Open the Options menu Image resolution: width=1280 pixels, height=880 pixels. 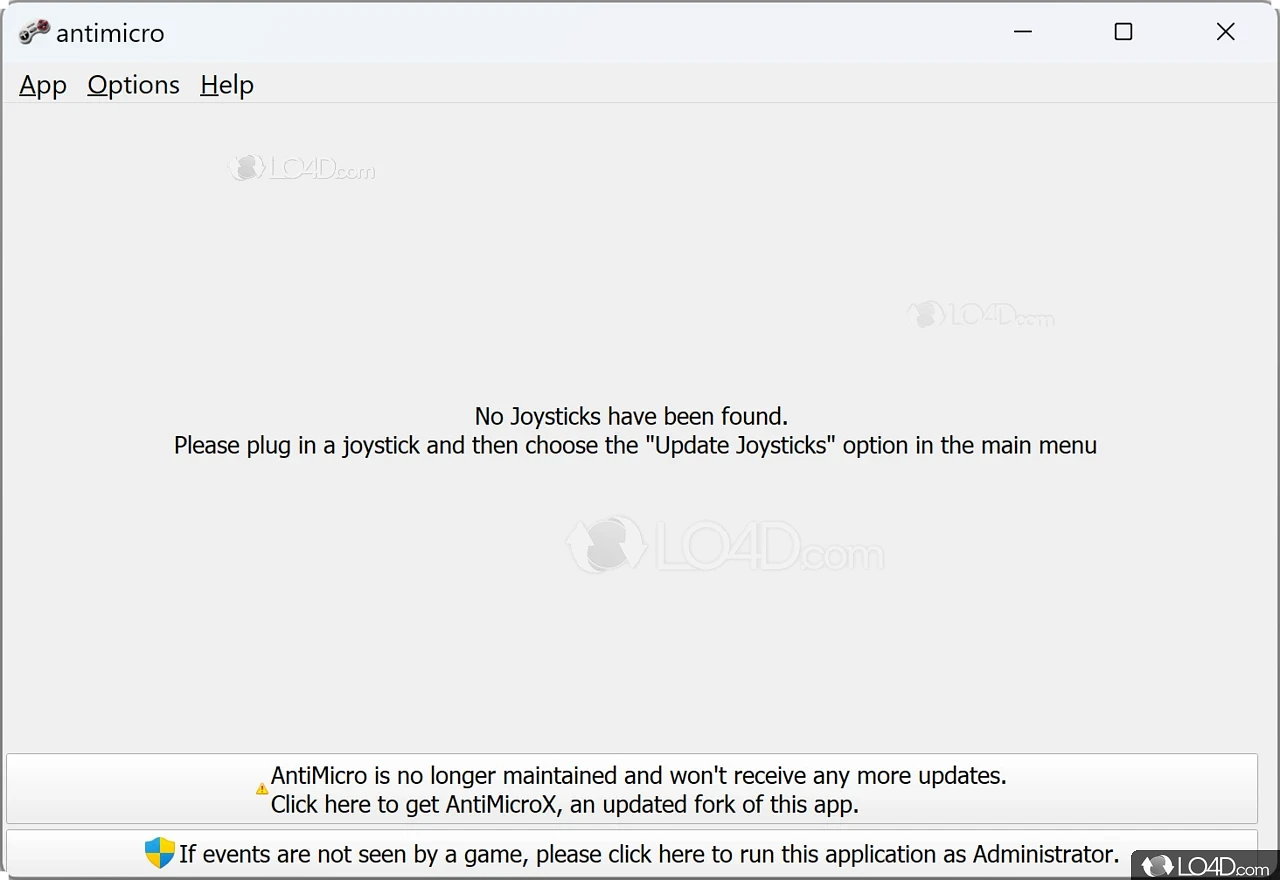point(133,85)
